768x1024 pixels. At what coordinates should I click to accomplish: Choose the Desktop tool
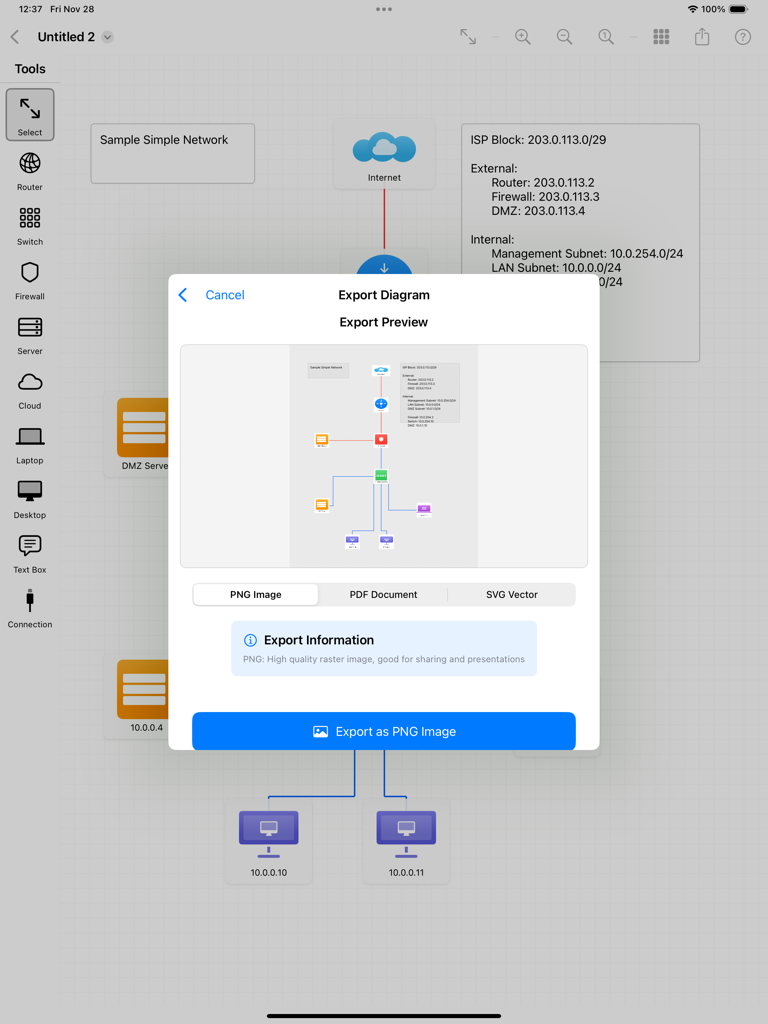[x=30, y=501]
